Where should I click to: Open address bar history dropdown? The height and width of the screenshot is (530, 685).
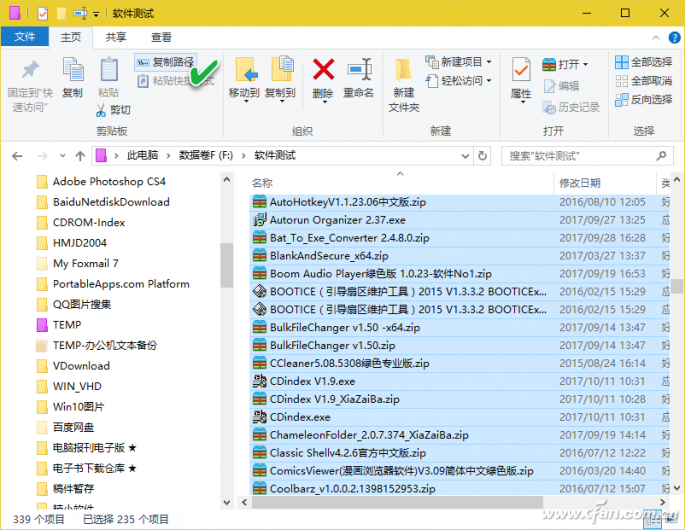pyautogui.click(x=465, y=156)
